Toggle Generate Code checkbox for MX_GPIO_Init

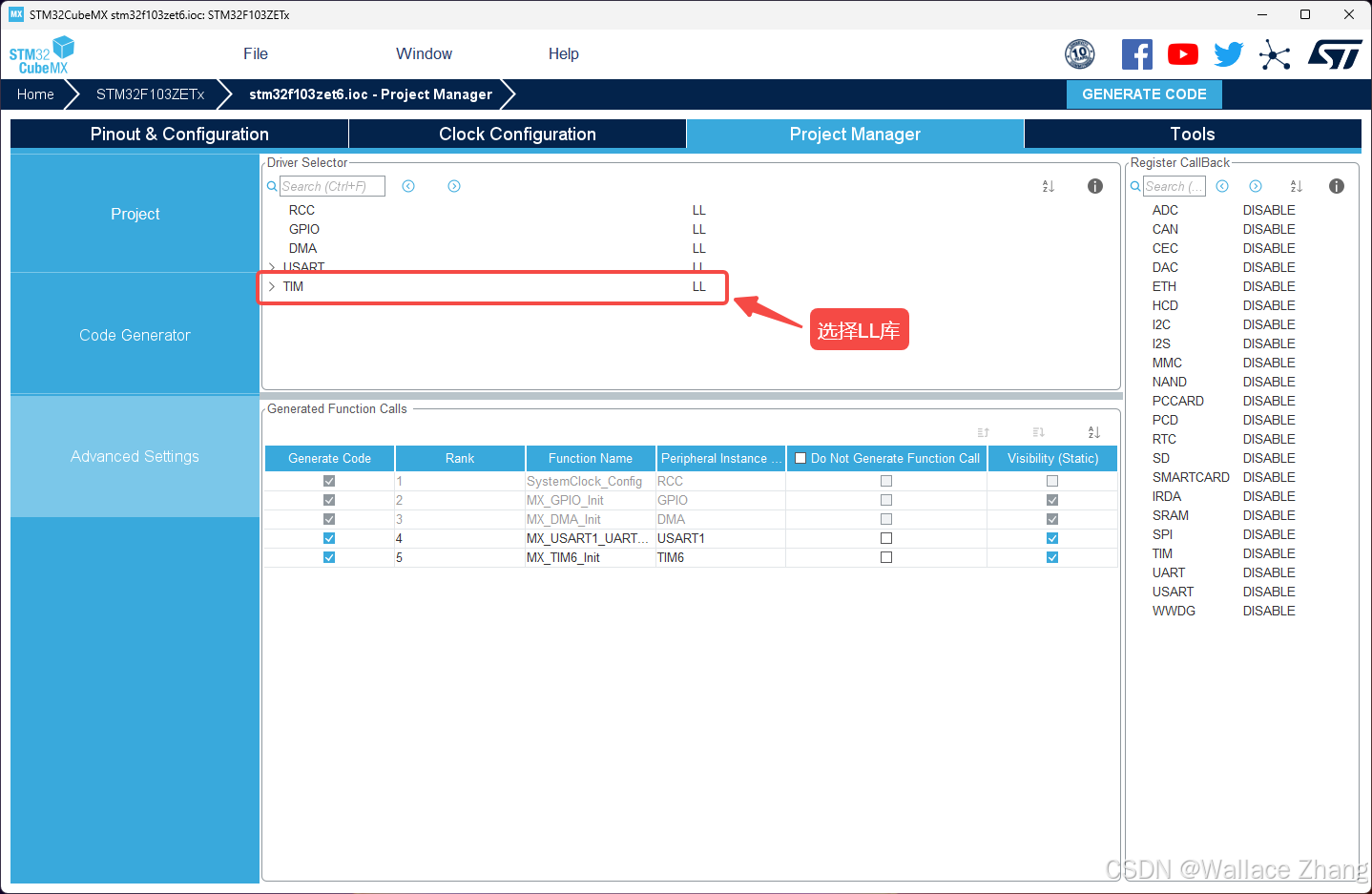coord(329,500)
